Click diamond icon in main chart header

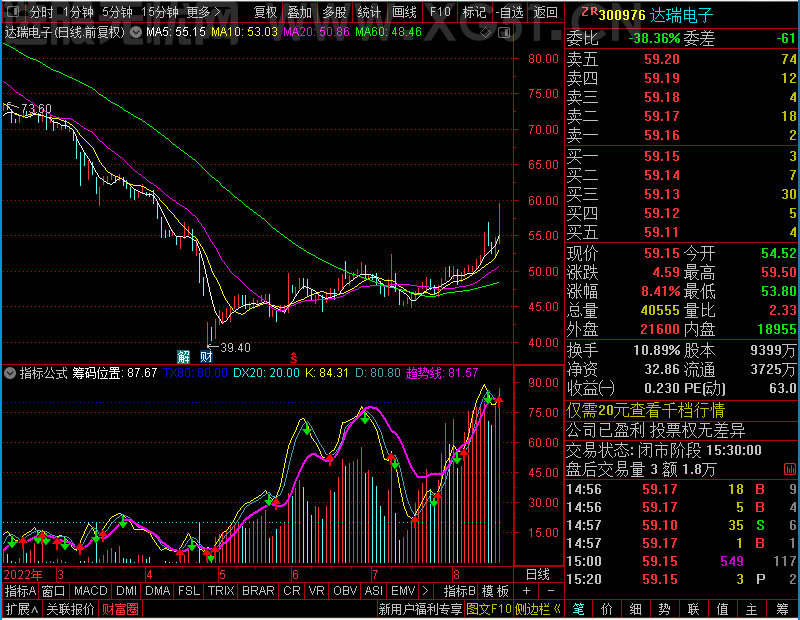tap(485, 33)
